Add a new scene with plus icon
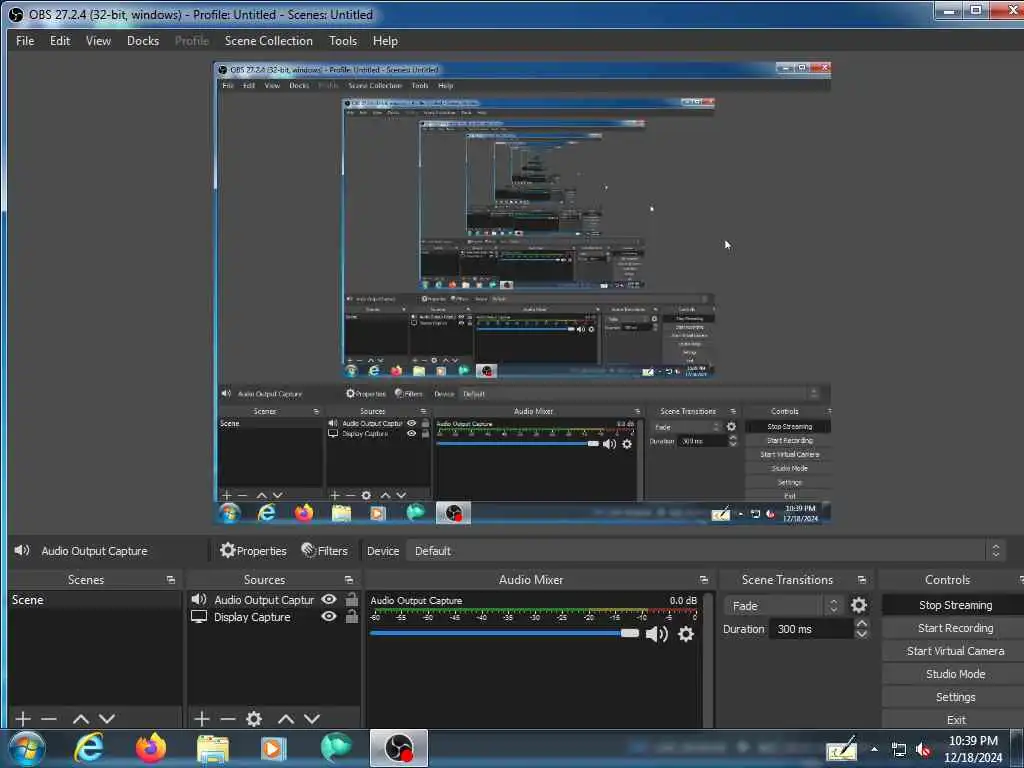This screenshot has width=1024, height=768. tap(23, 719)
